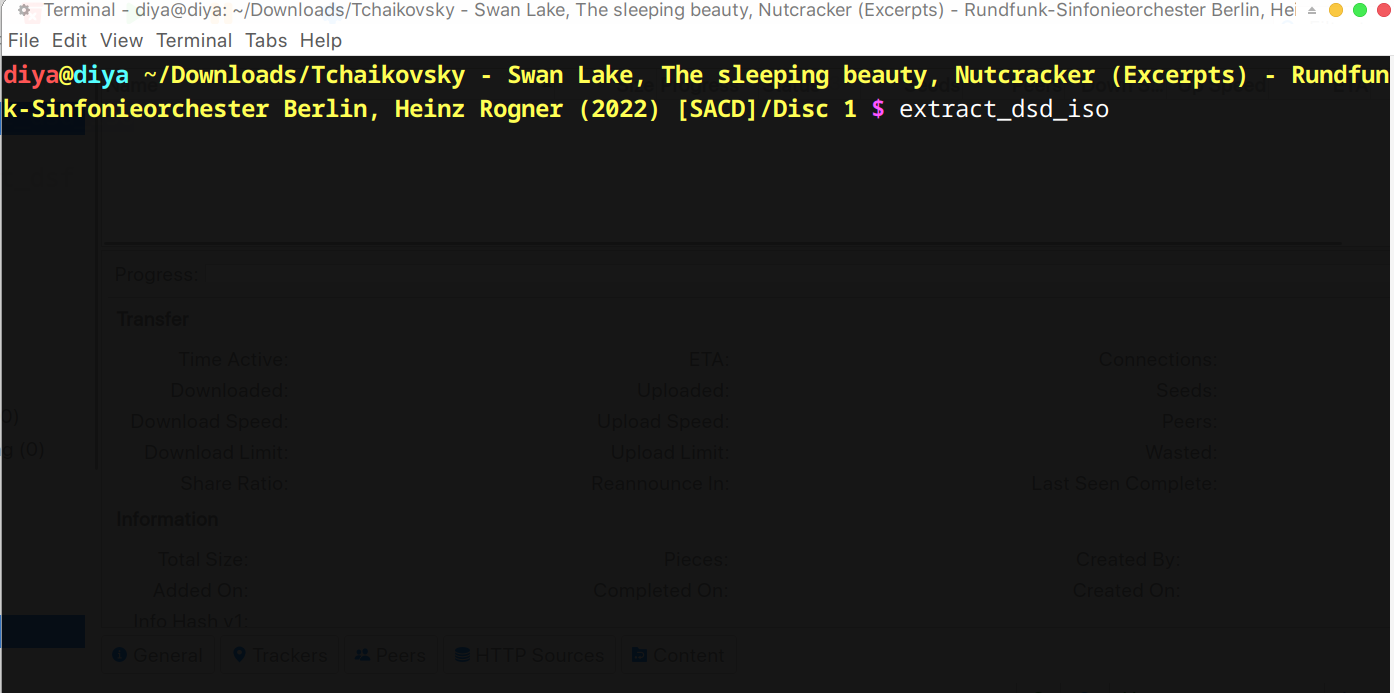Image resolution: width=1394 pixels, height=693 pixels.
Task: Click 'Progress:' label in background torrent window
Action: tap(156, 275)
